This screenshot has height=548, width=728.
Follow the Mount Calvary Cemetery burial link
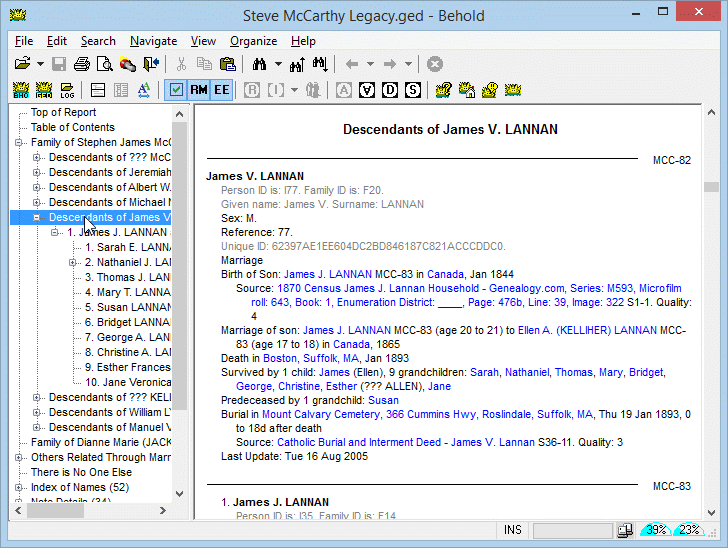coord(427,414)
